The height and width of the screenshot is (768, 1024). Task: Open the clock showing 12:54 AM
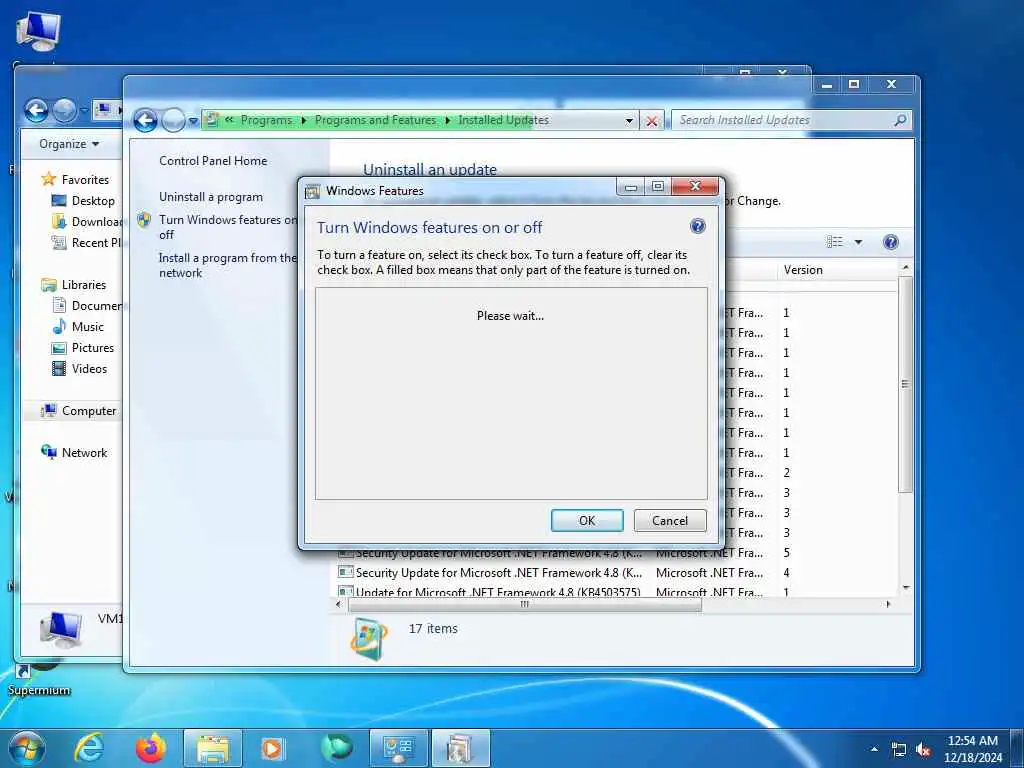[x=973, y=749]
